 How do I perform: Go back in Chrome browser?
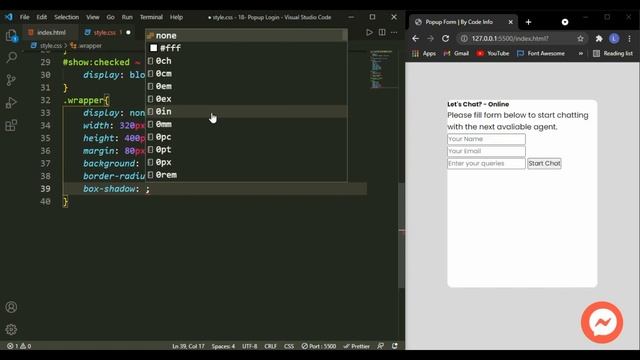pyautogui.click(x=416, y=38)
